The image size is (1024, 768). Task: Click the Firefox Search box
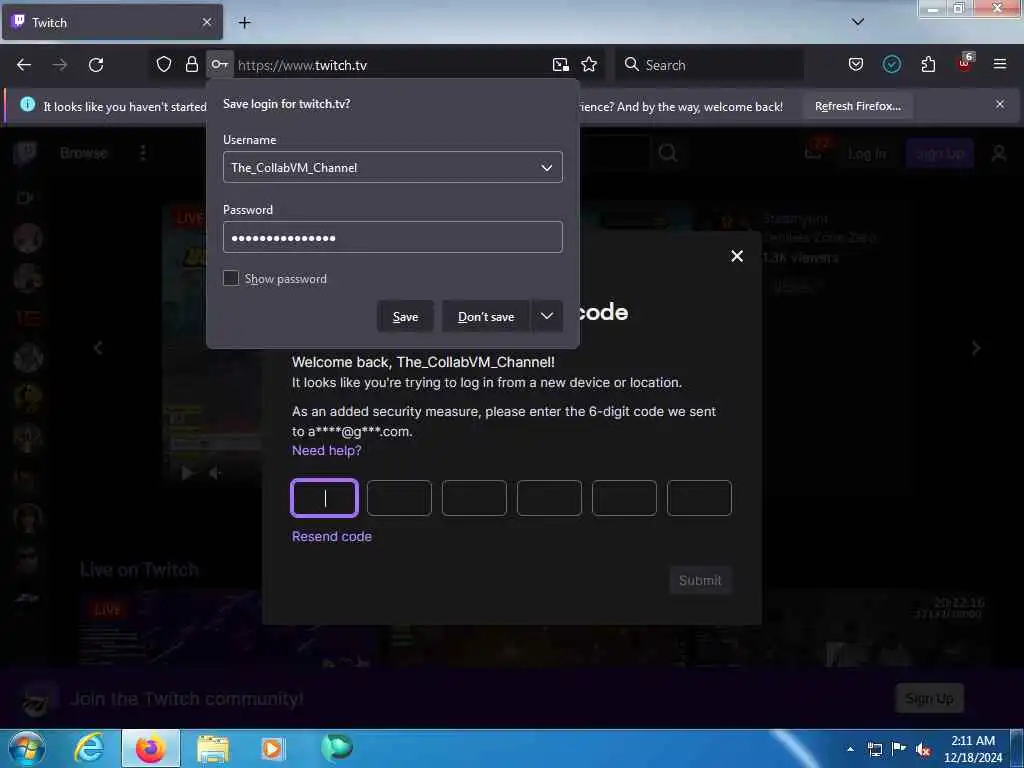709,65
